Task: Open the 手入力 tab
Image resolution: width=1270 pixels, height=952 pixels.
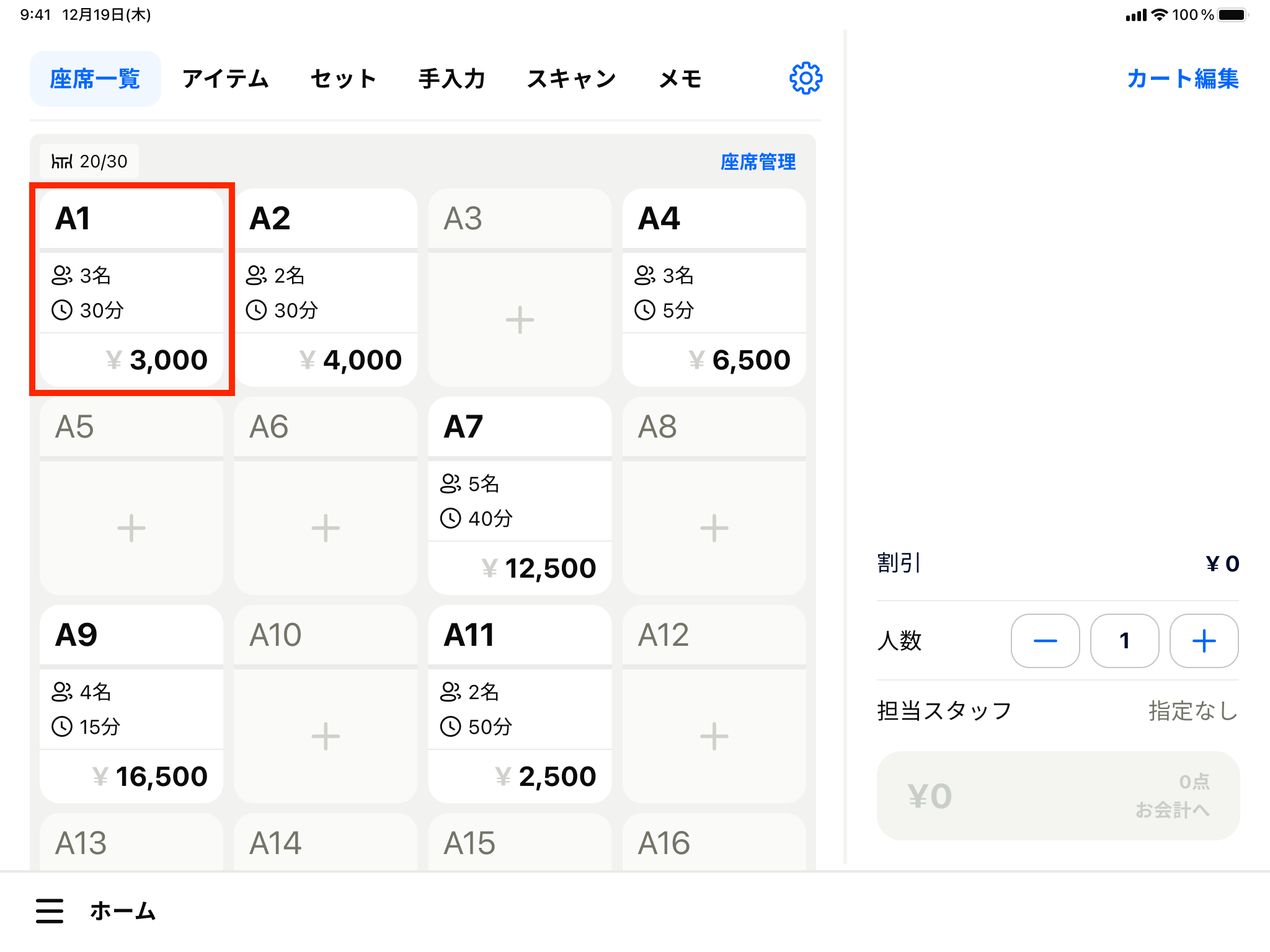Action: 451,79
